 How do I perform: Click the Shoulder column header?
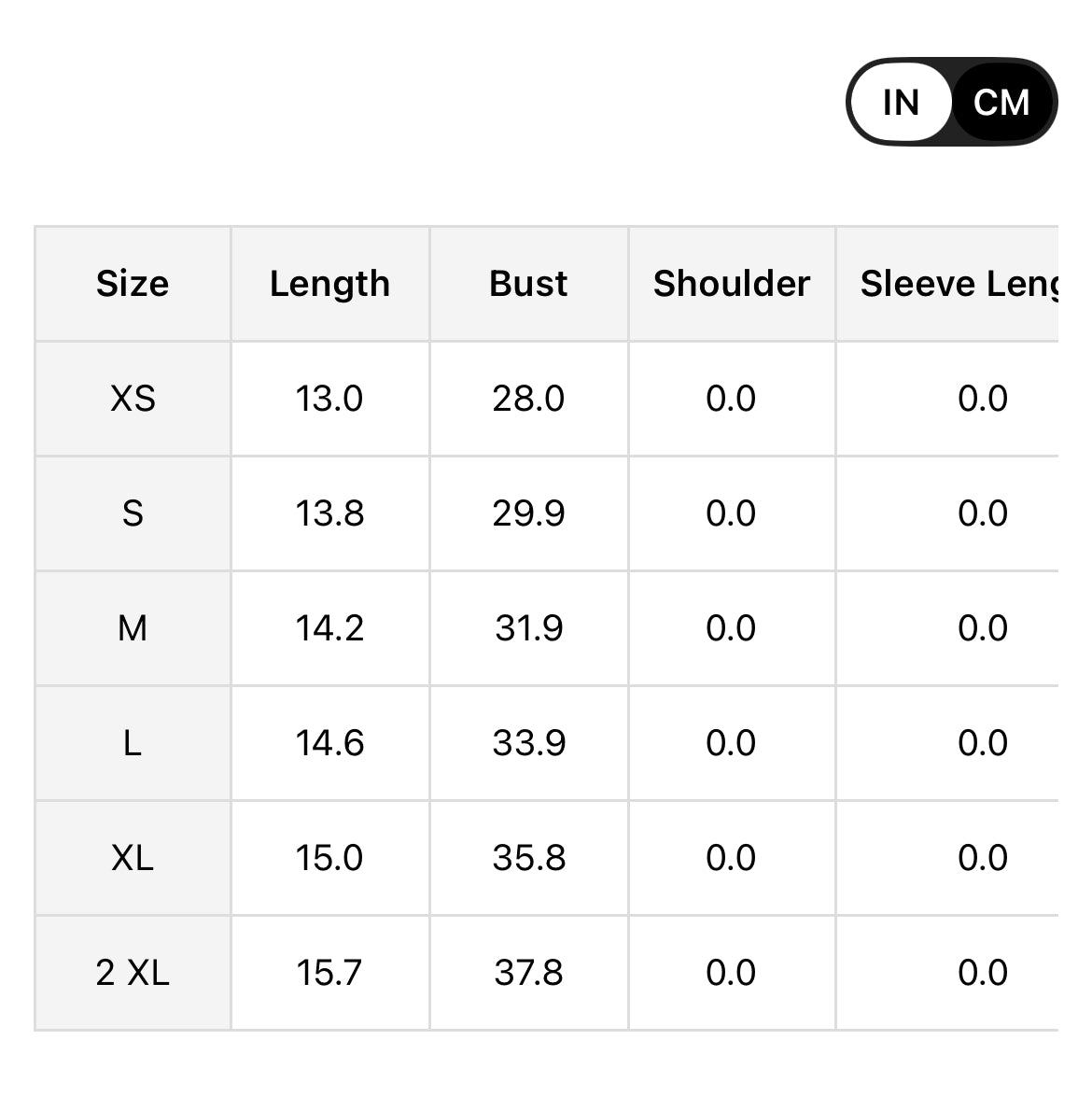coord(731,283)
